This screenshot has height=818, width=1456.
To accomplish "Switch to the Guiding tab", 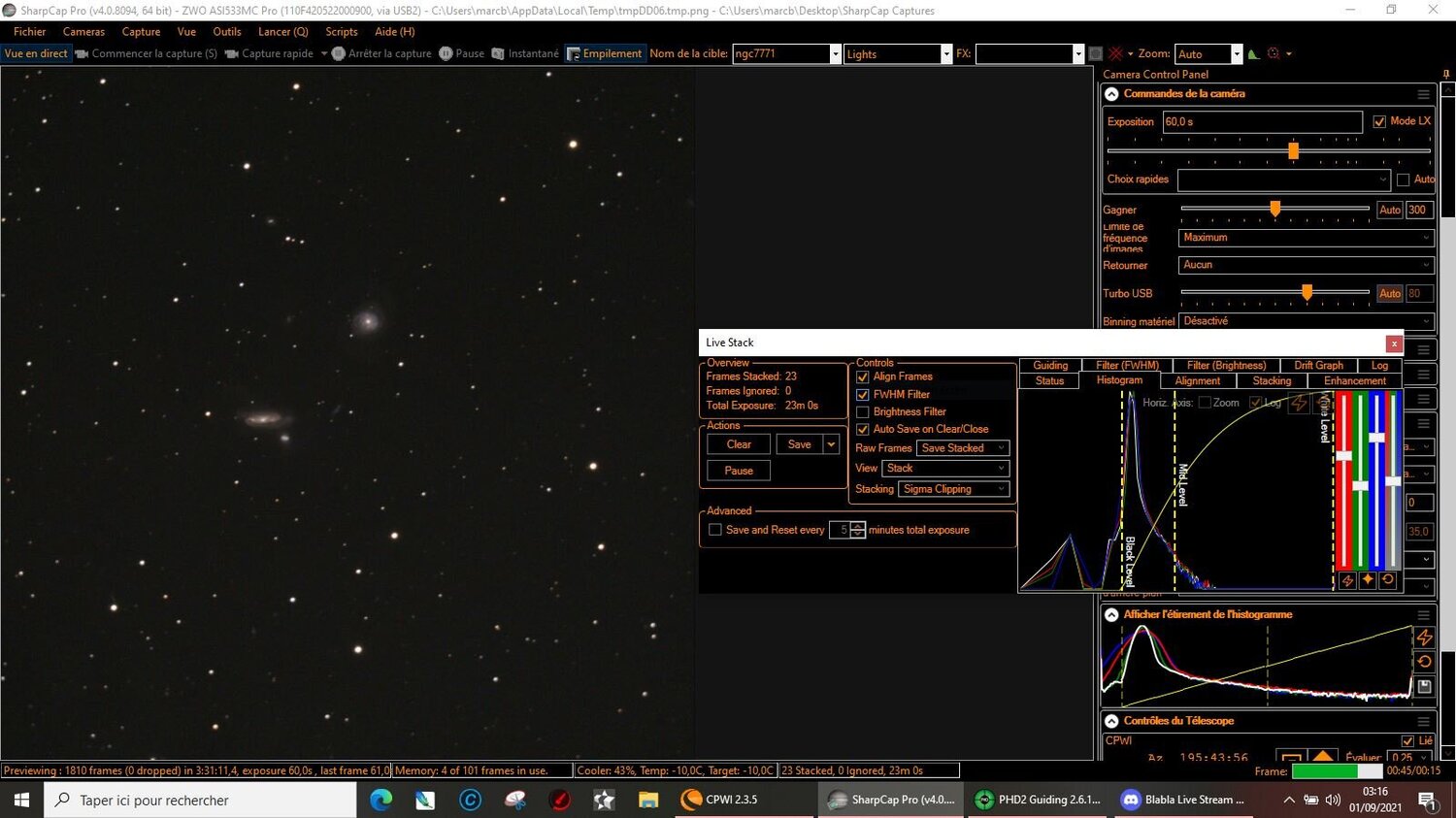I will (x=1050, y=366).
